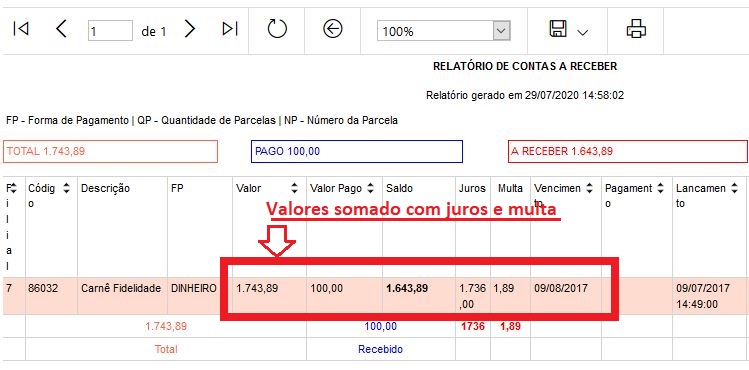Sort by Código column

67,188
